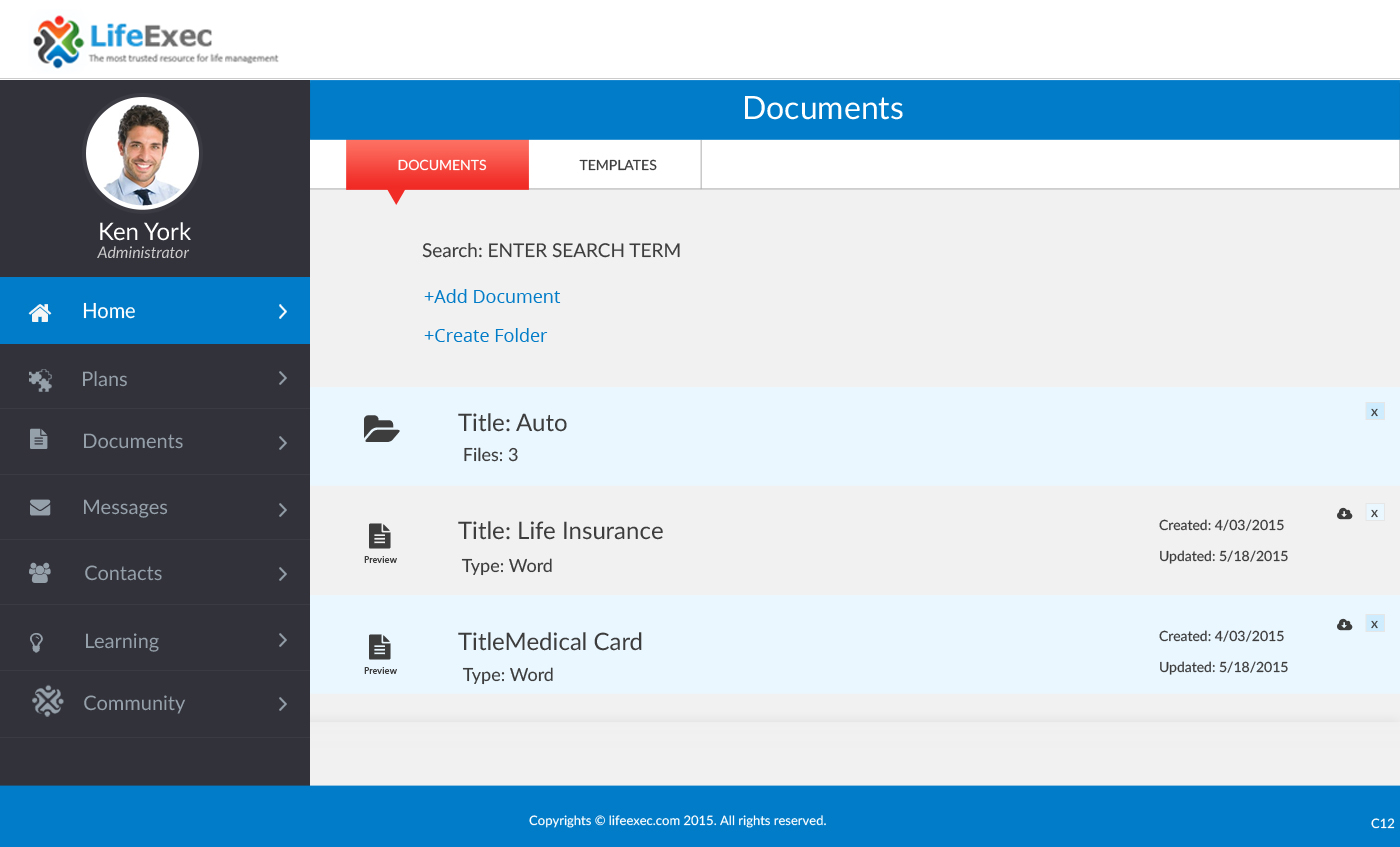Click Type: Word under Life Insurance
The width and height of the screenshot is (1400, 847).
tap(507, 566)
